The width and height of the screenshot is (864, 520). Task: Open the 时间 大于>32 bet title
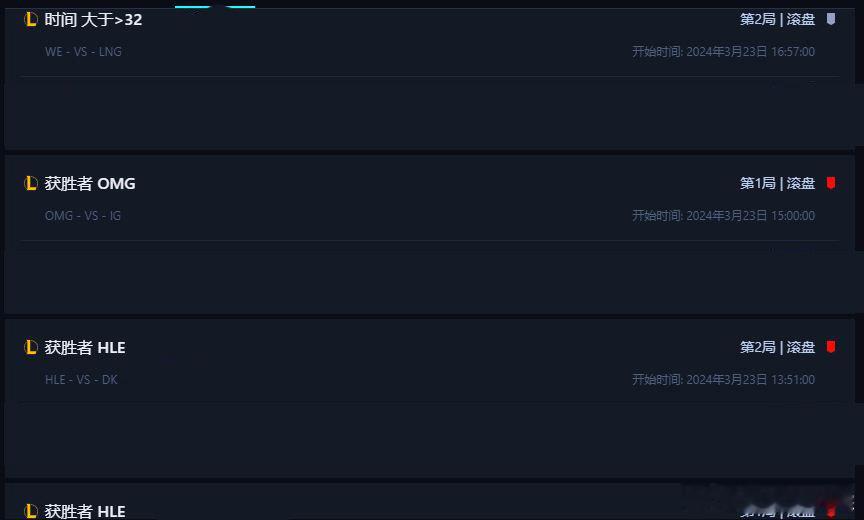coord(93,20)
